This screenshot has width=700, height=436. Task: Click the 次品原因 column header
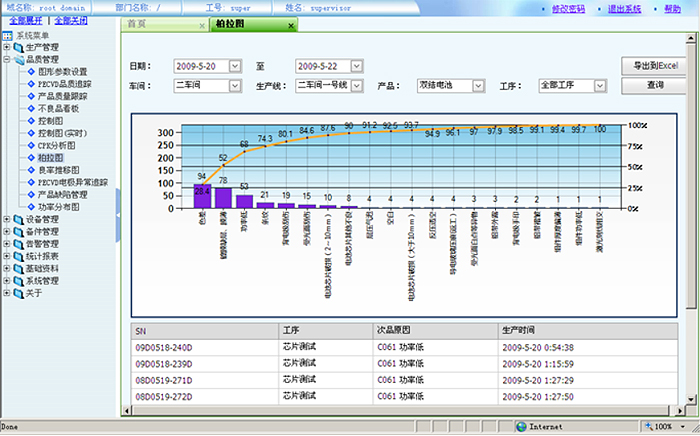coord(435,331)
